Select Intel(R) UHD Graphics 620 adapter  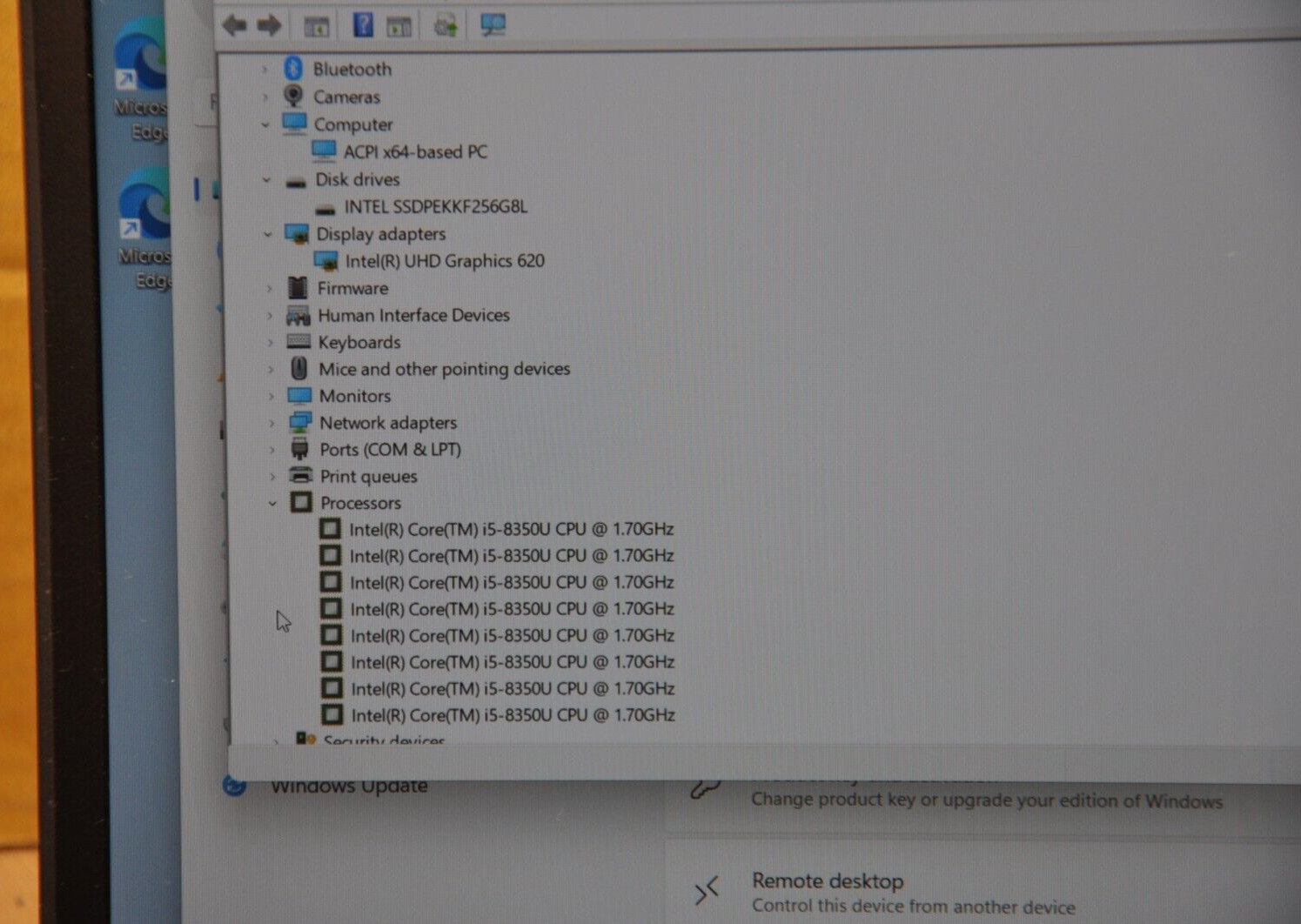click(445, 261)
